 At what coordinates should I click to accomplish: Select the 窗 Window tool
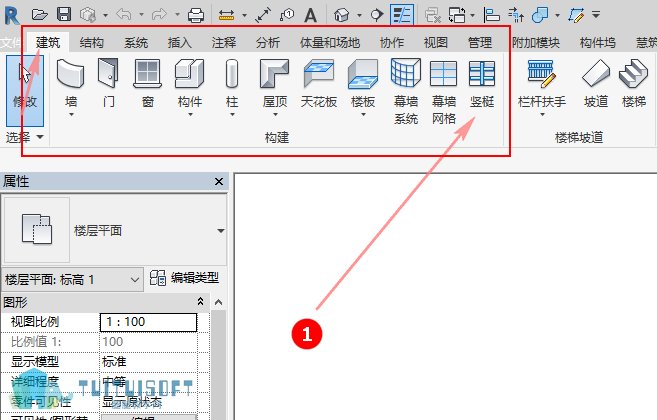click(147, 83)
